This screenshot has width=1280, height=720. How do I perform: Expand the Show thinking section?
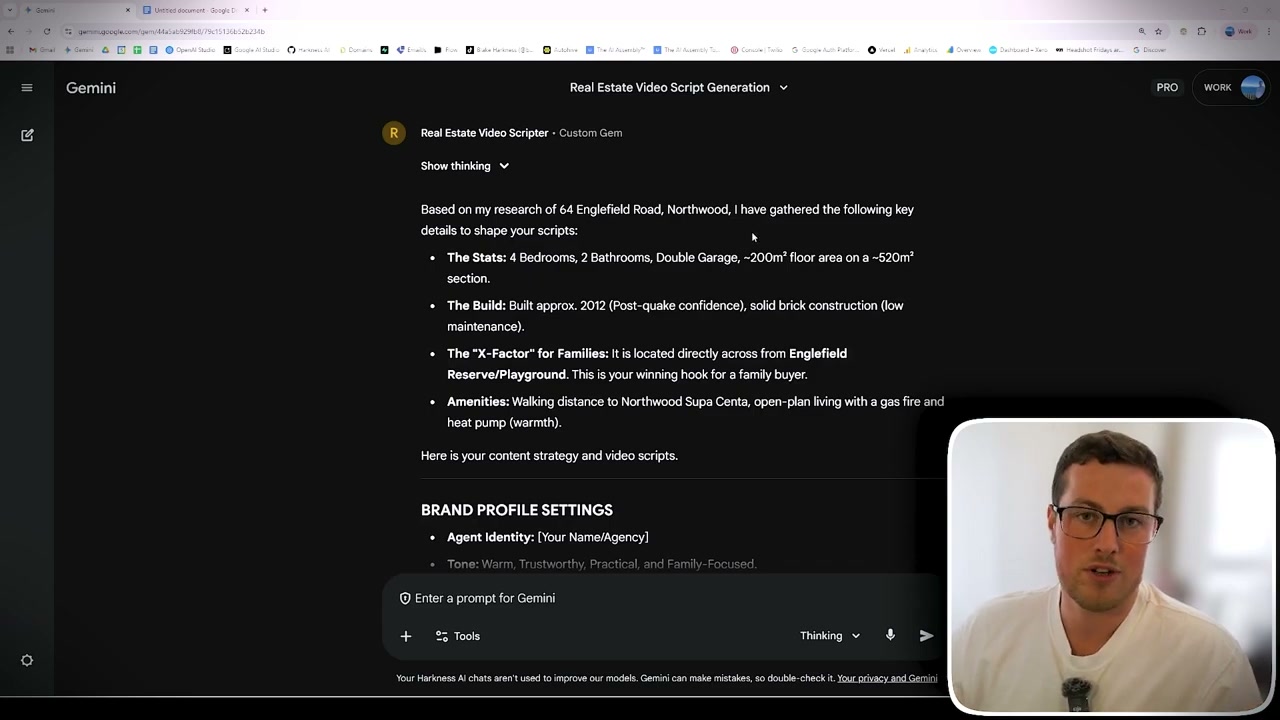(x=465, y=166)
